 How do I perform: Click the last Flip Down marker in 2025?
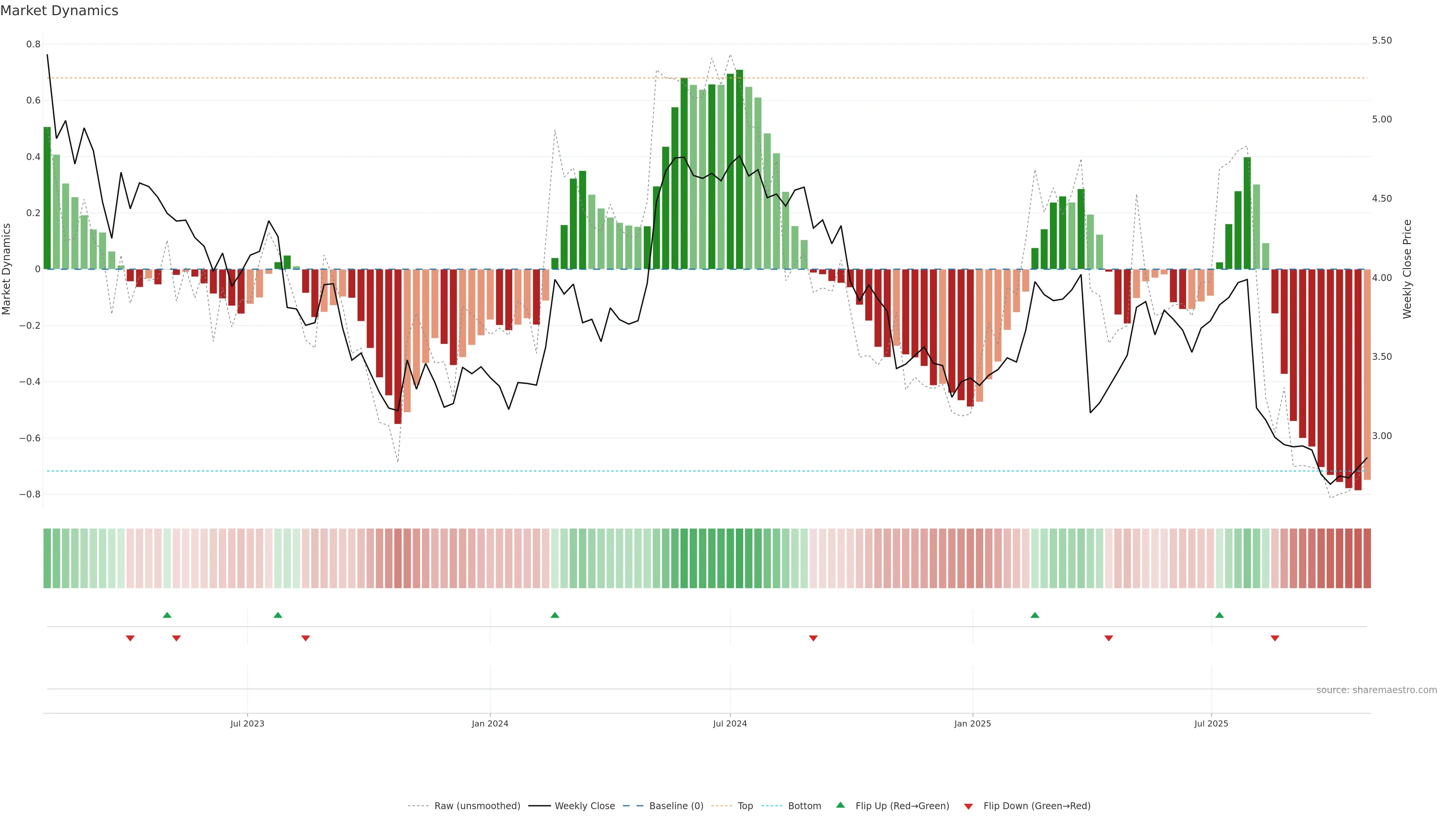(x=1274, y=638)
